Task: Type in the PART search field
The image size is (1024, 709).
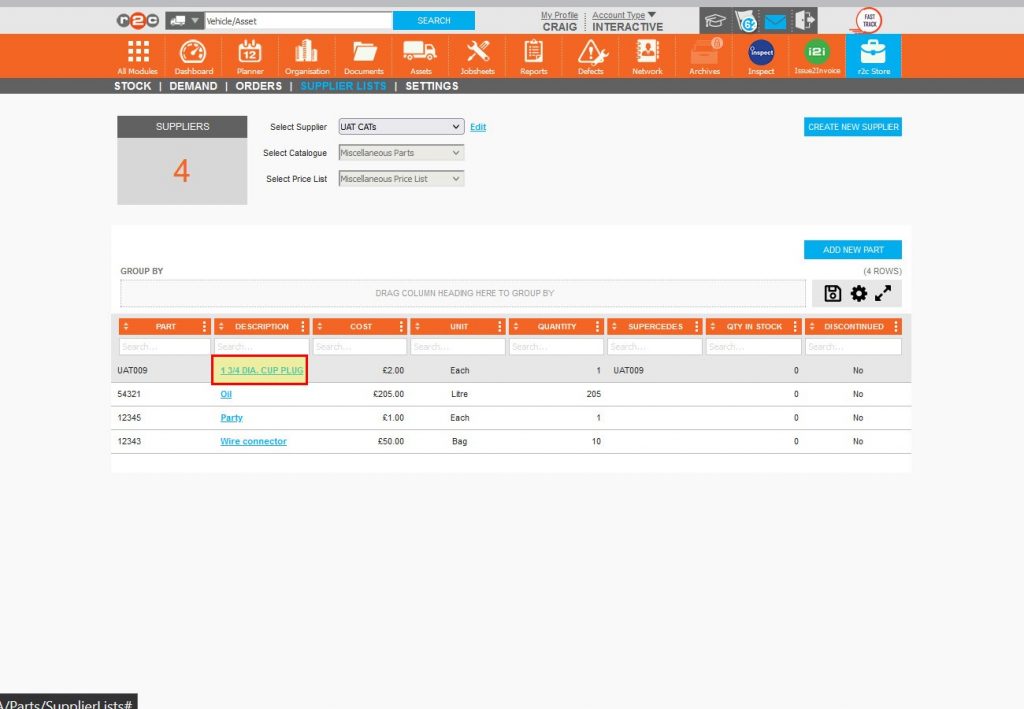Action: coord(164,347)
